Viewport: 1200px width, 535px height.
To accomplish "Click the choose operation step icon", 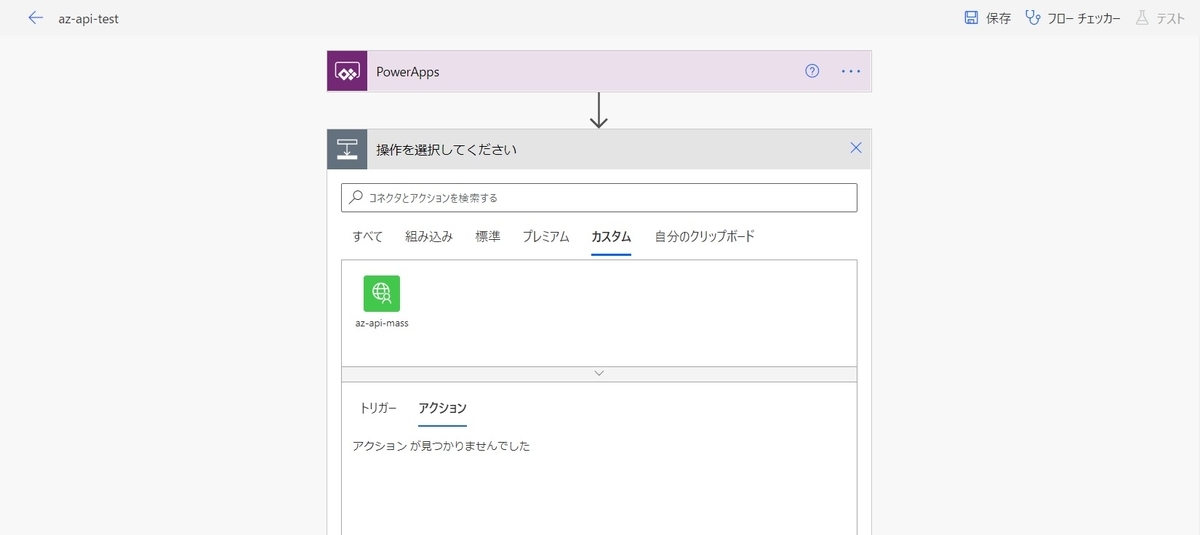I will click(x=347, y=149).
